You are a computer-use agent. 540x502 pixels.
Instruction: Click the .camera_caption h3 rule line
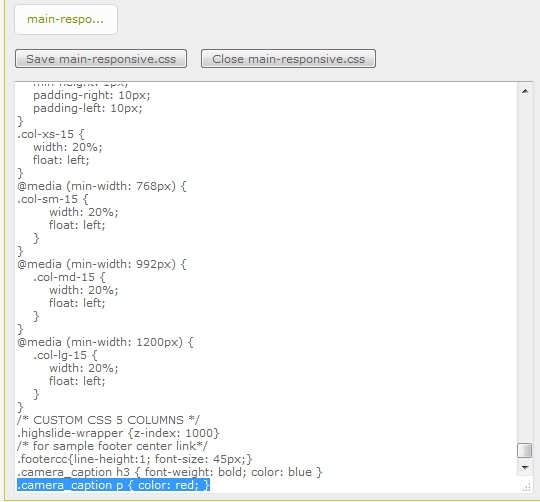[x=170, y=472]
